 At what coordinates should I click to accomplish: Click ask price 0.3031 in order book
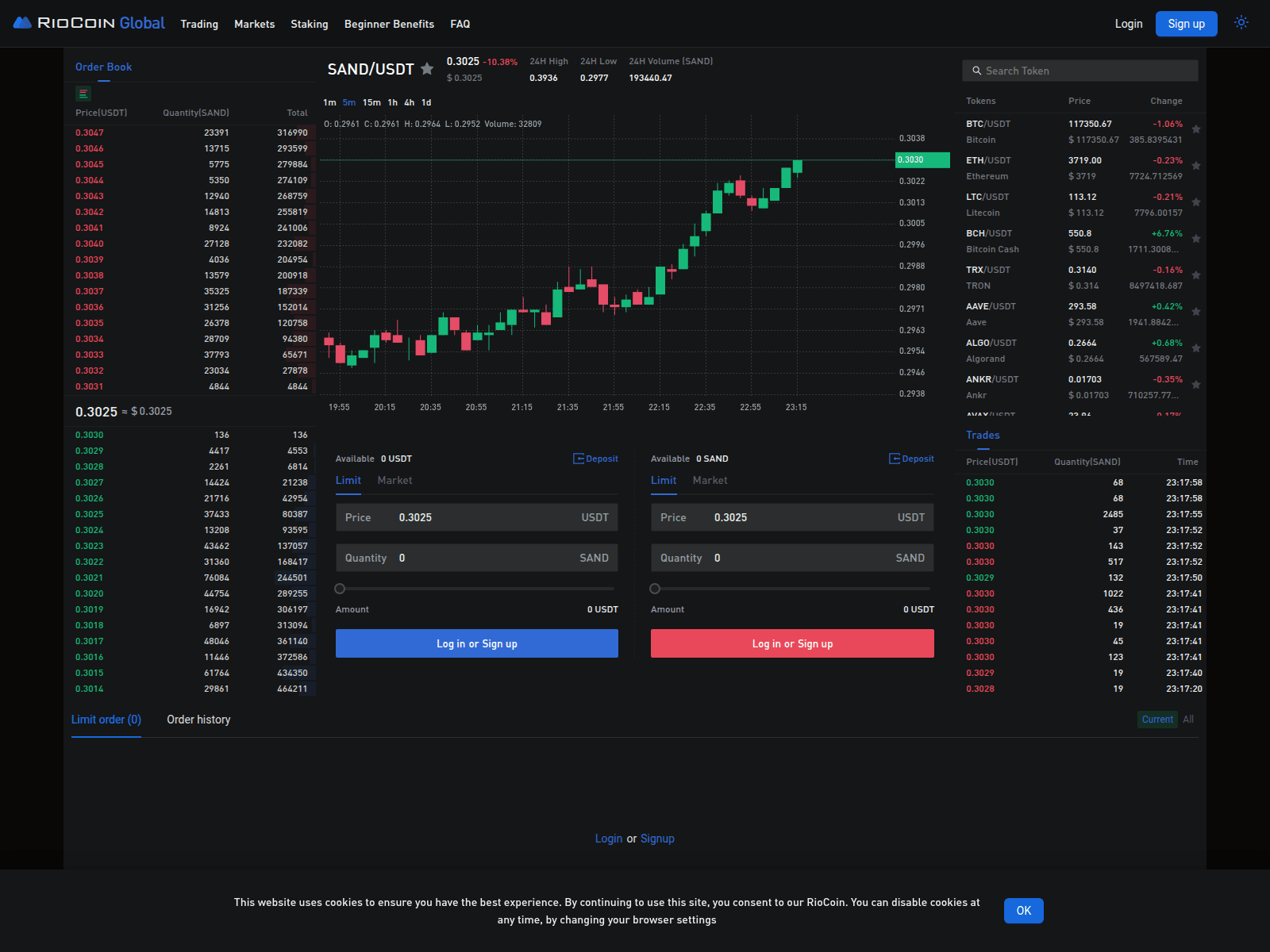(x=90, y=386)
